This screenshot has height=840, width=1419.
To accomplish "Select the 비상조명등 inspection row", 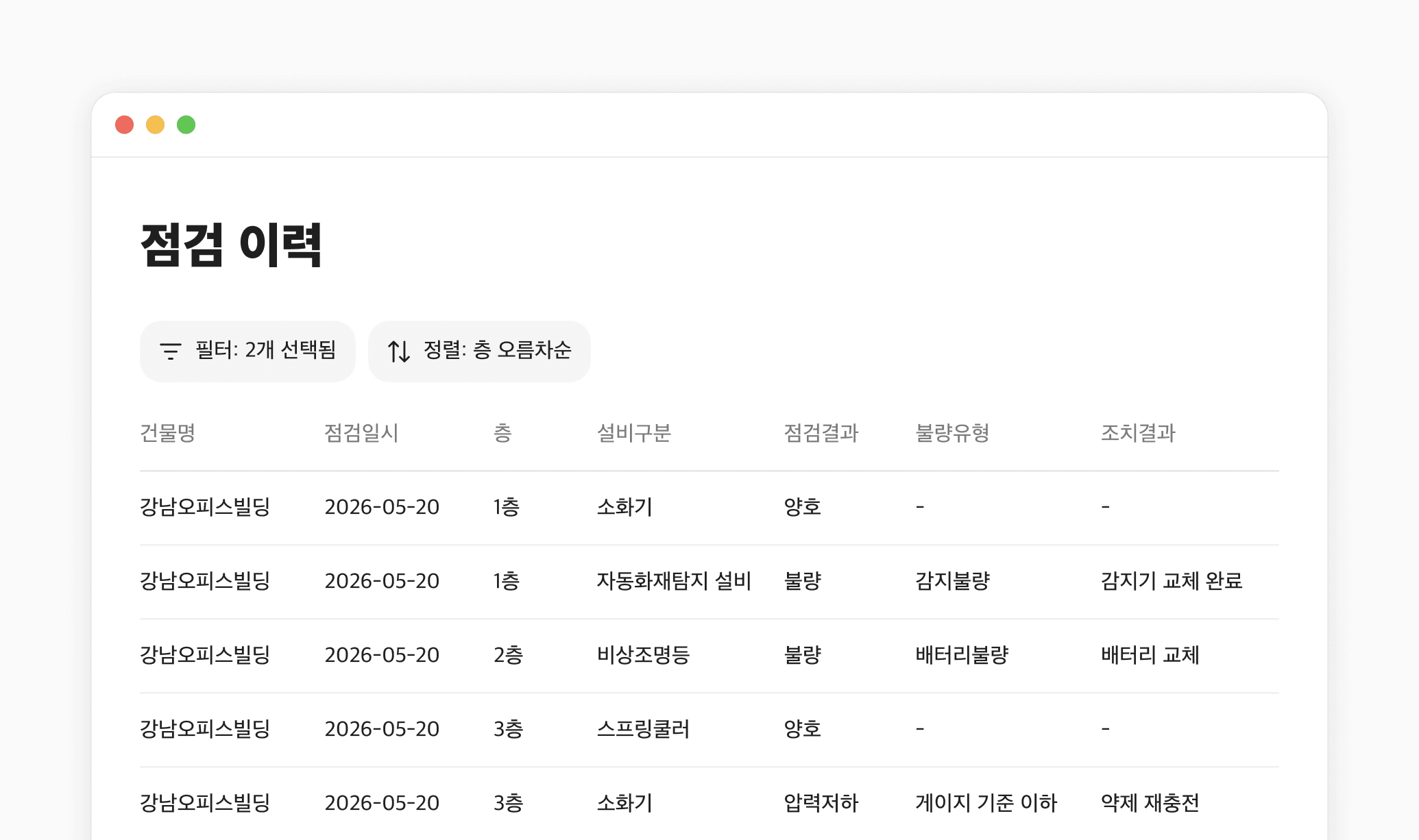I will pos(643,655).
